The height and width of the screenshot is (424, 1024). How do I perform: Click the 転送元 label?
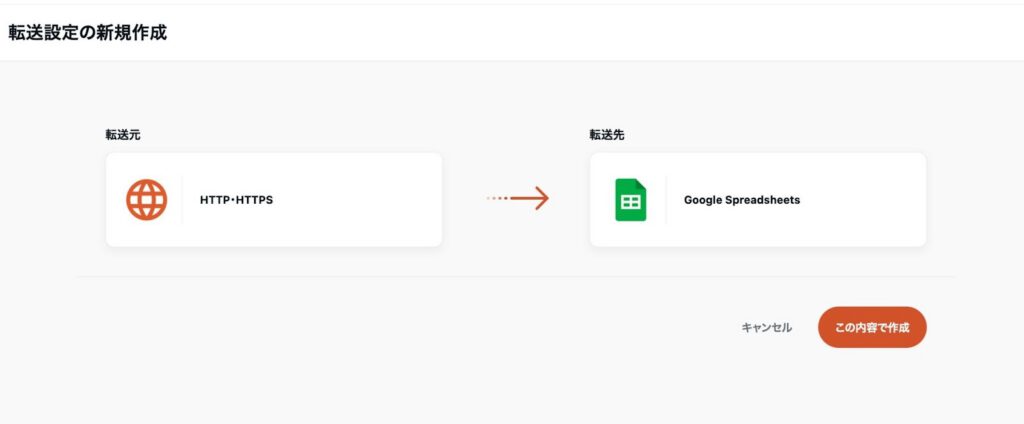click(x=123, y=135)
